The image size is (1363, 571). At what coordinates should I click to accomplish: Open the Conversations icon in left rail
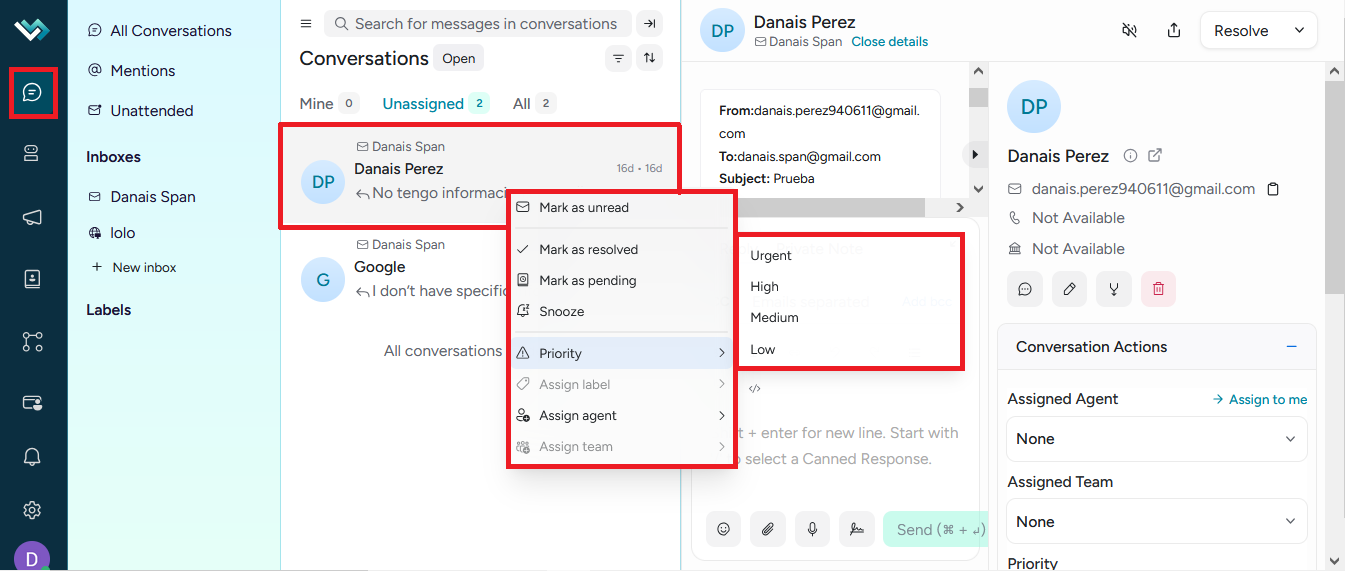pyautogui.click(x=32, y=93)
